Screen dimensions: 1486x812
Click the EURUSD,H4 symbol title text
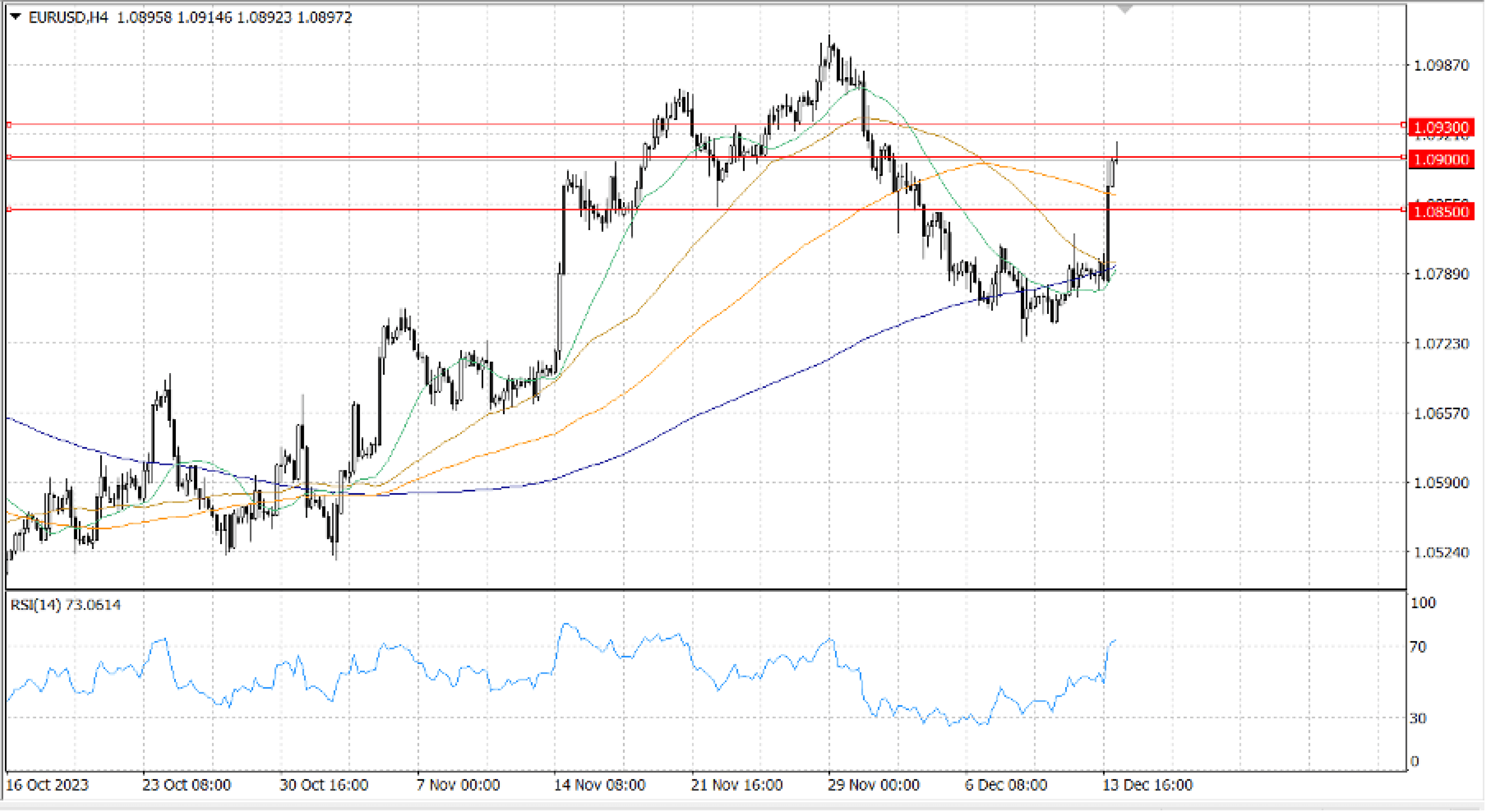(x=68, y=17)
